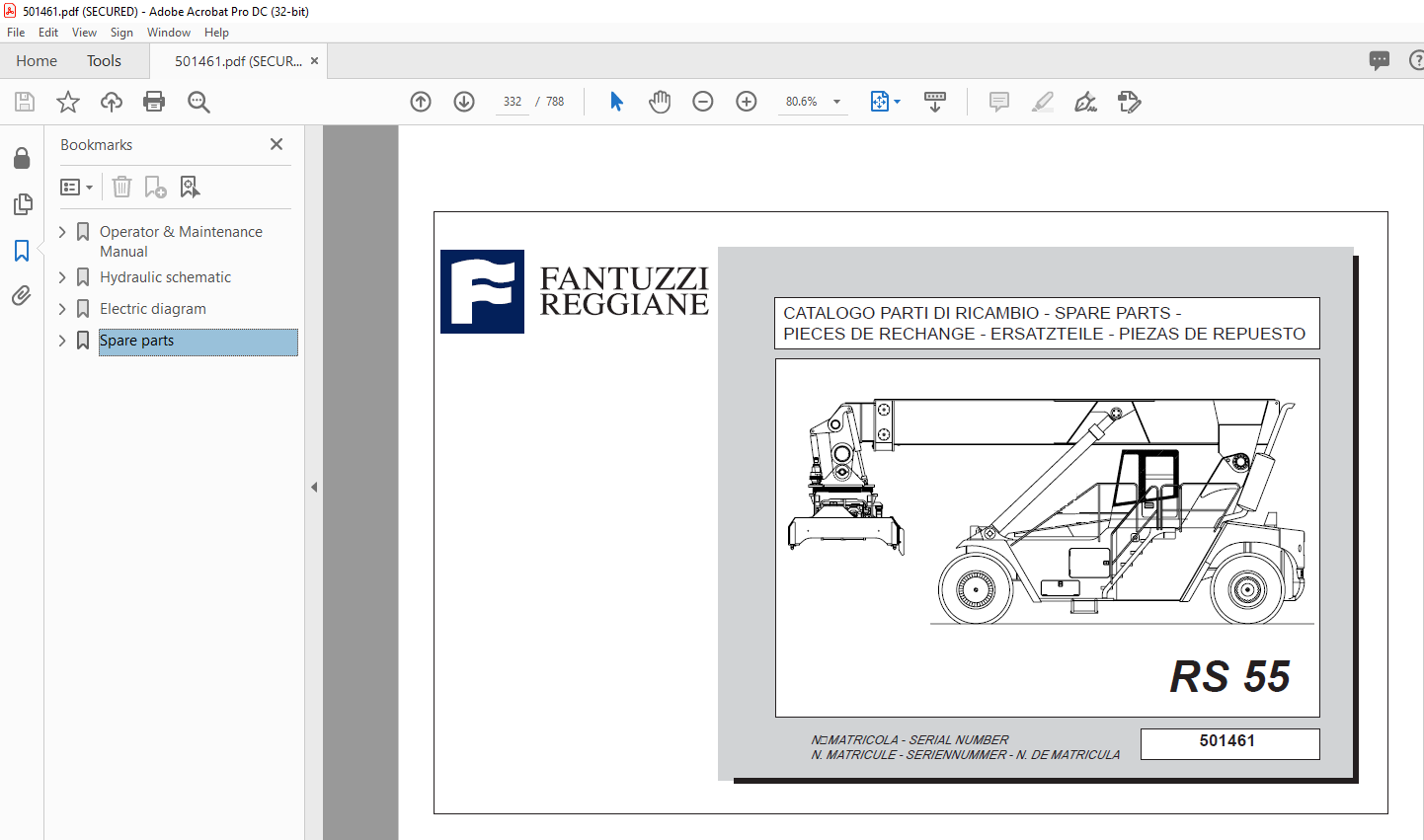1424x840 pixels.
Task: Expand the Hydraulic schematic bookmark
Action: click(62, 277)
